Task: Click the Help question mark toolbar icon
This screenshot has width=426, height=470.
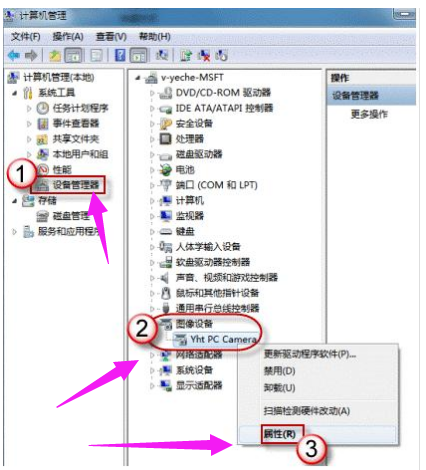Action: [120, 55]
